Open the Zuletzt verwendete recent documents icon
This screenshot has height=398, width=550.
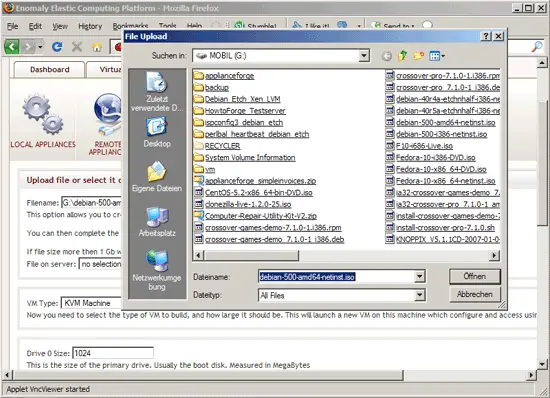click(x=157, y=92)
